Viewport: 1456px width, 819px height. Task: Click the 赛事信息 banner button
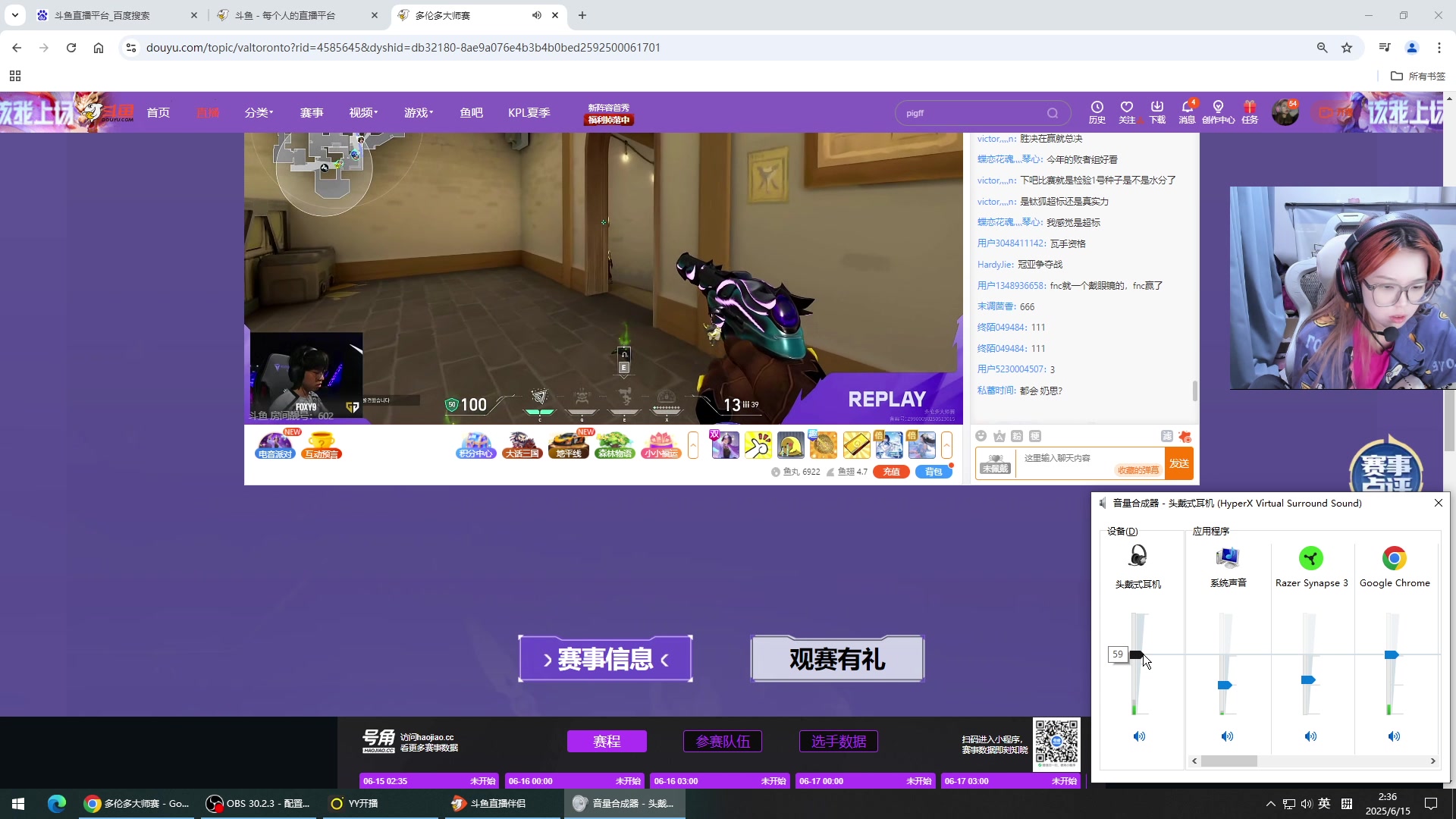pyautogui.click(x=605, y=658)
